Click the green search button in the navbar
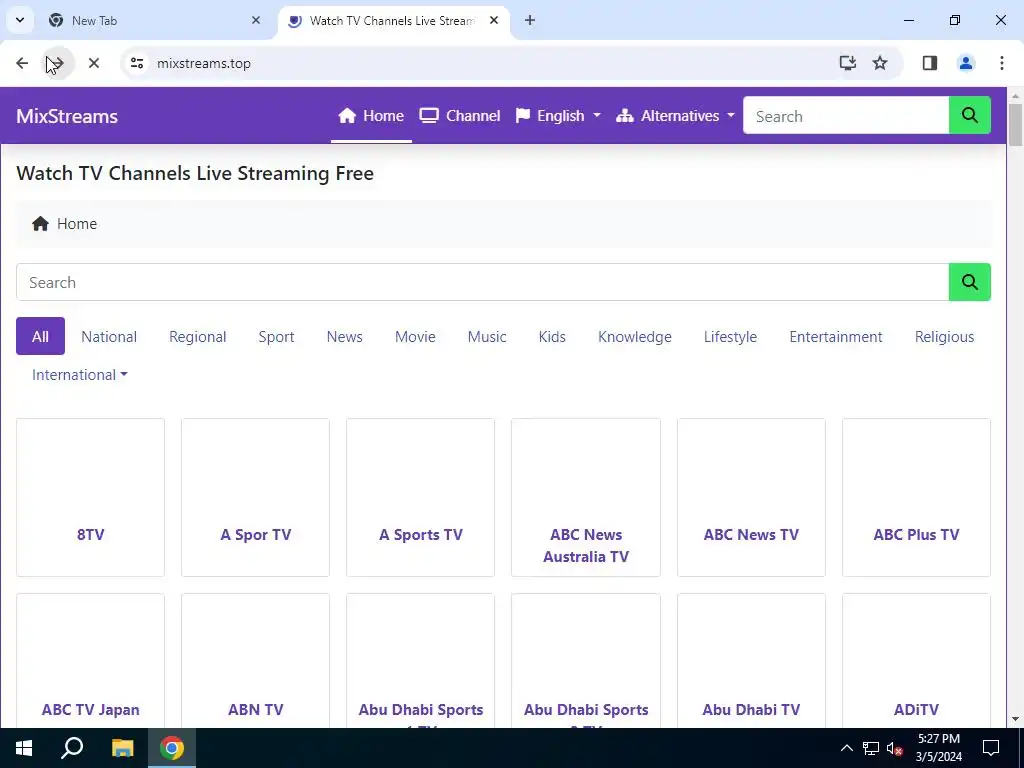The height and width of the screenshot is (768, 1024). coord(970,116)
